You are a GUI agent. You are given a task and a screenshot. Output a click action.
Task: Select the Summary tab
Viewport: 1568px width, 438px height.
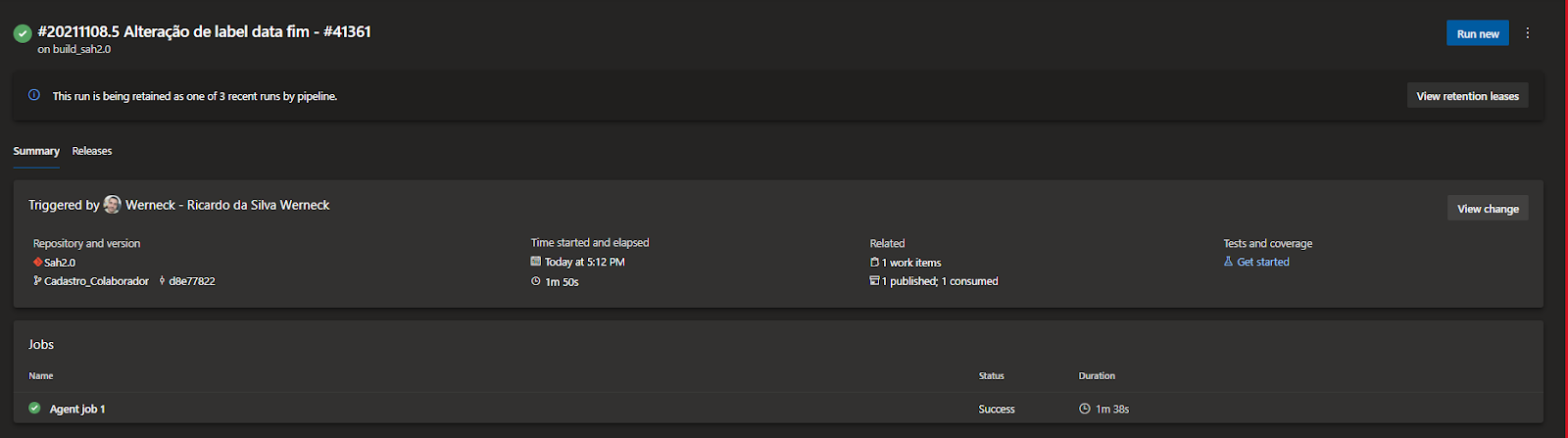[36, 151]
